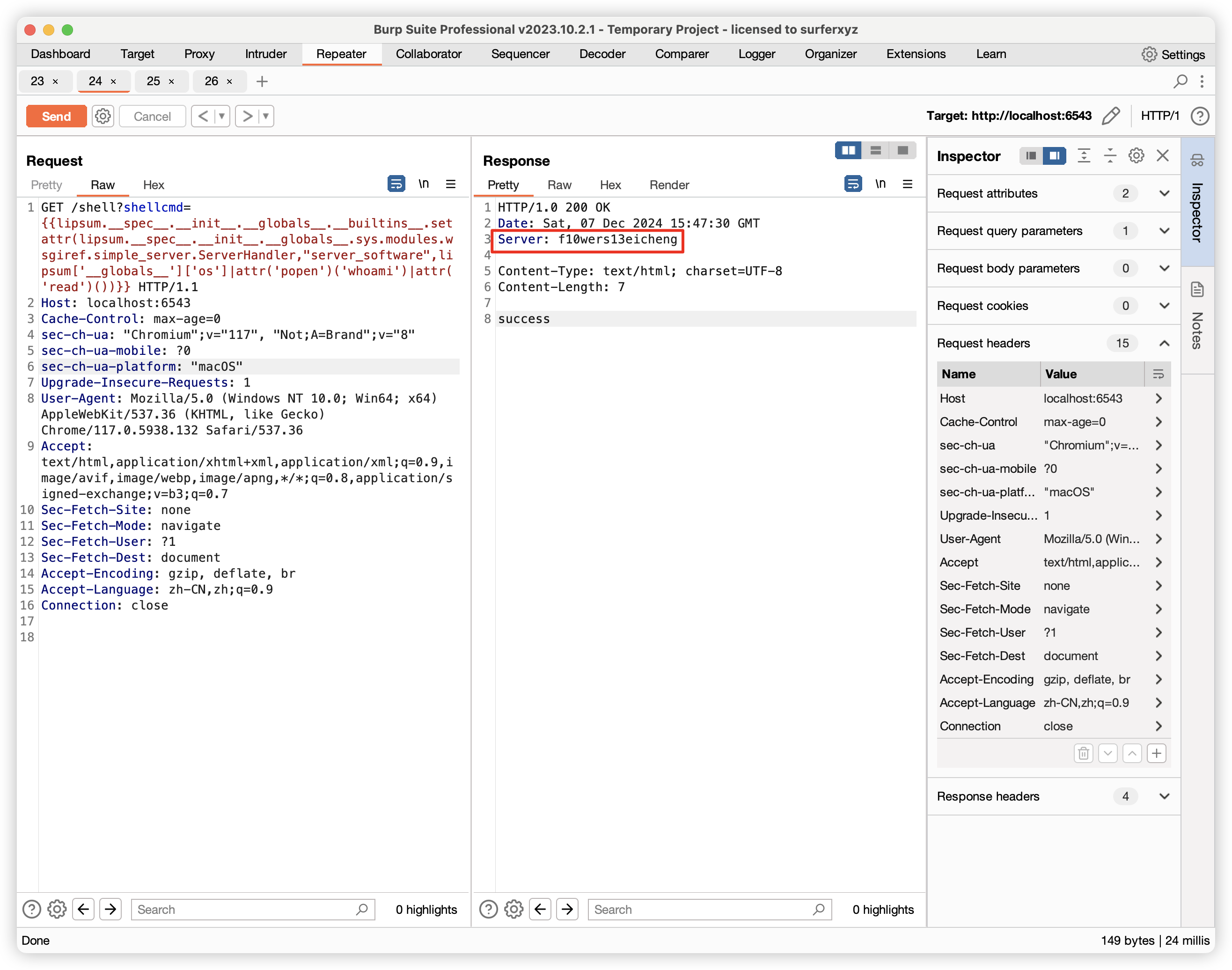Click Request search input field
The height and width of the screenshot is (970, 1232).
253,910
